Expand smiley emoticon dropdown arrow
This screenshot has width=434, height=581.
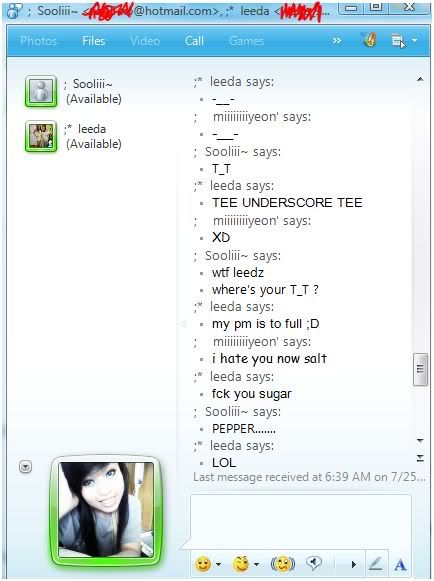[x=218, y=564]
